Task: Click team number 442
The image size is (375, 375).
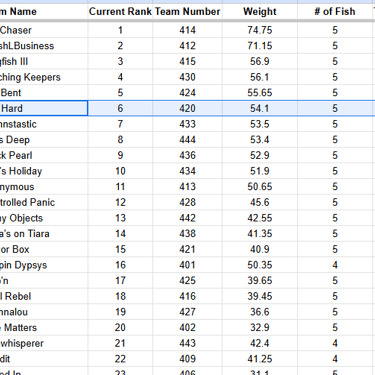Action: coord(187,218)
